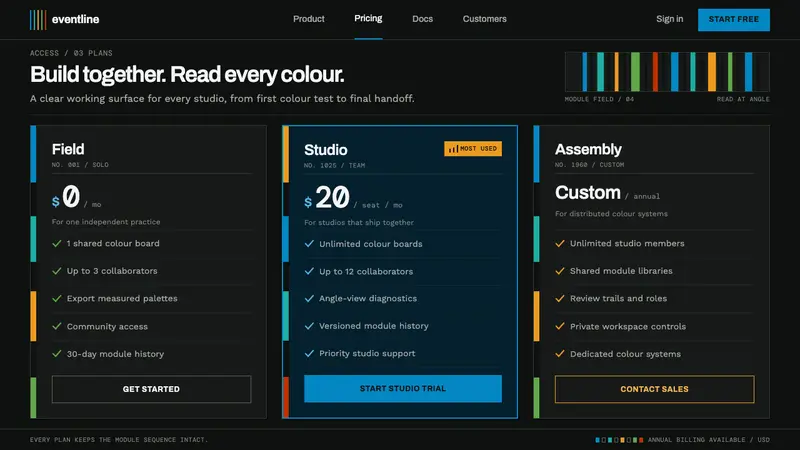Click checkmark beside Community access
The height and width of the screenshot is (450, 800).
coord(57,326)
